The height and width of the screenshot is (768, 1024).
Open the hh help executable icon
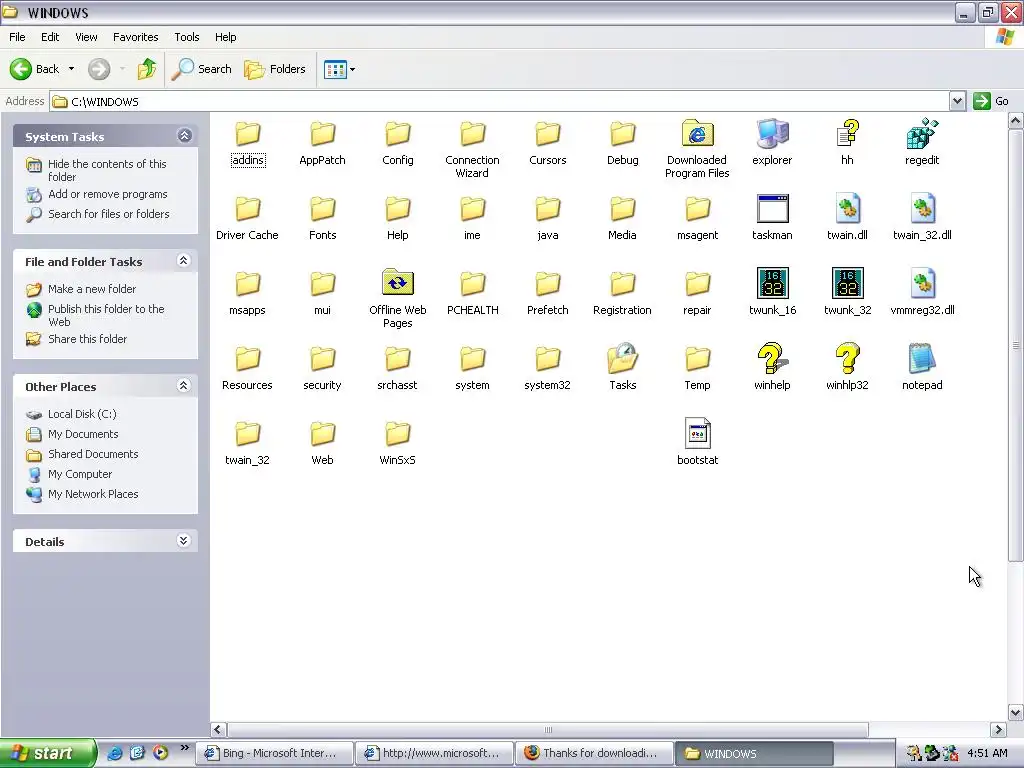tap(847, 134)
